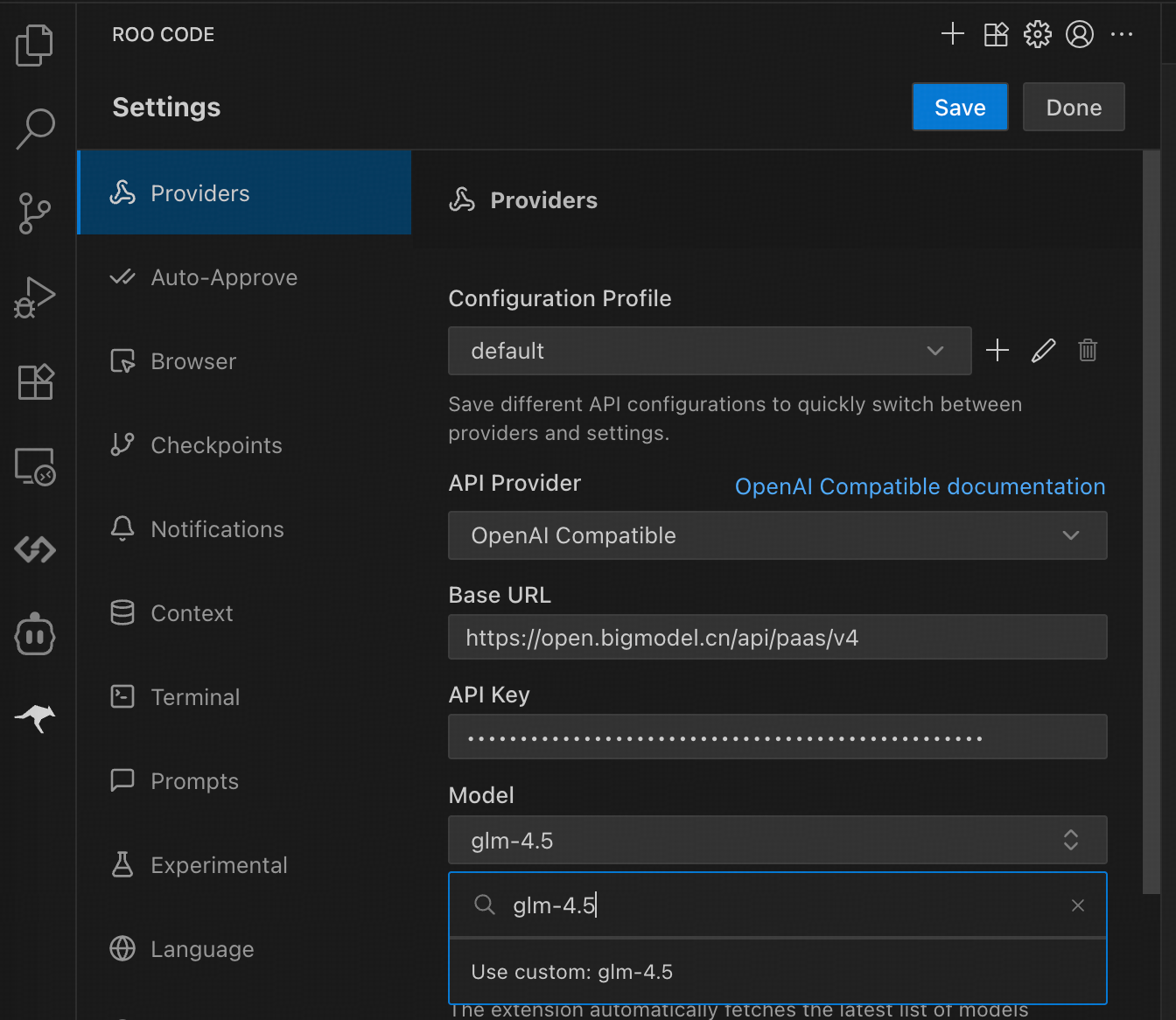Clear the model search field
The image size is (1176, 1020).
click(x=1078, y=905)
